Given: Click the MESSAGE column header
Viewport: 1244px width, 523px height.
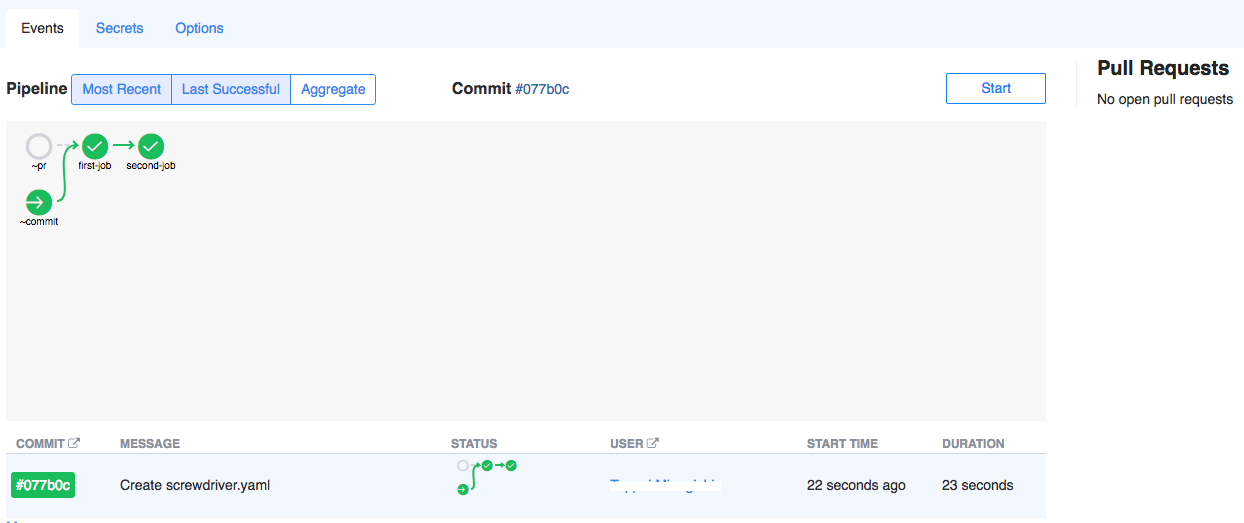Looking at the screenshot, I should click(150, 443).
